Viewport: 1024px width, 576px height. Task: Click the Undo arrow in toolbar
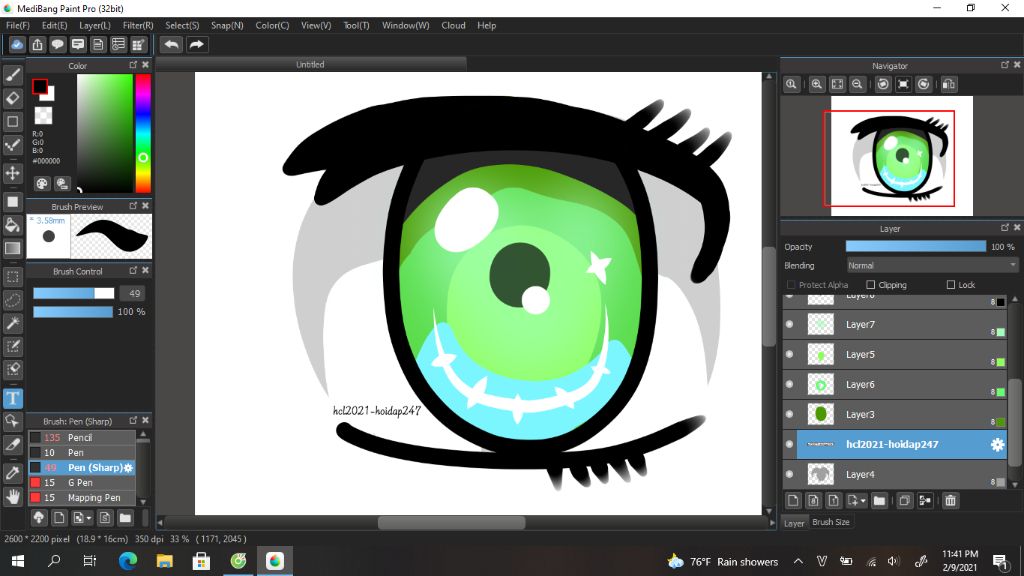[x=172, y=45]
